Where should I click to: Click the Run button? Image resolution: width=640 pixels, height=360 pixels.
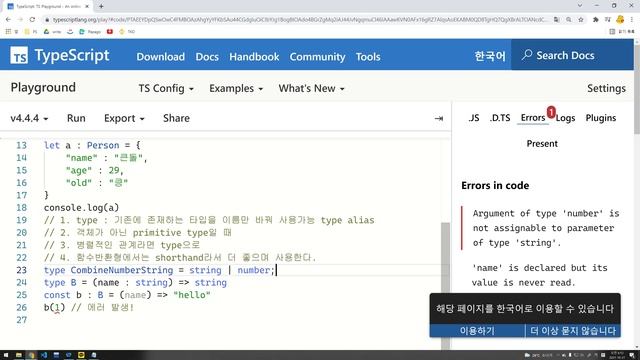pos(76,118)
